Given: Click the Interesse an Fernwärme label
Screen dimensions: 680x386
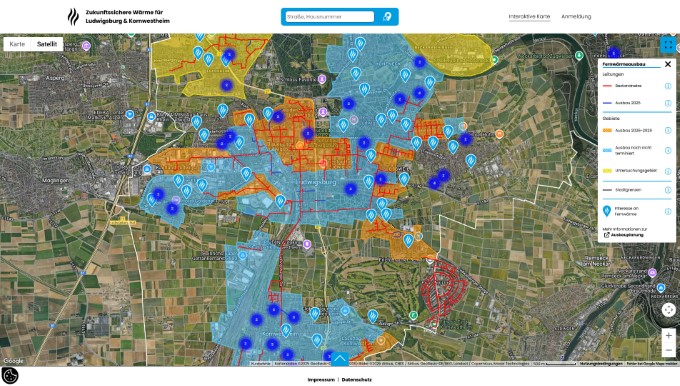Looking at the screenshot, I should pyautogui.click(x=627, y=211).
